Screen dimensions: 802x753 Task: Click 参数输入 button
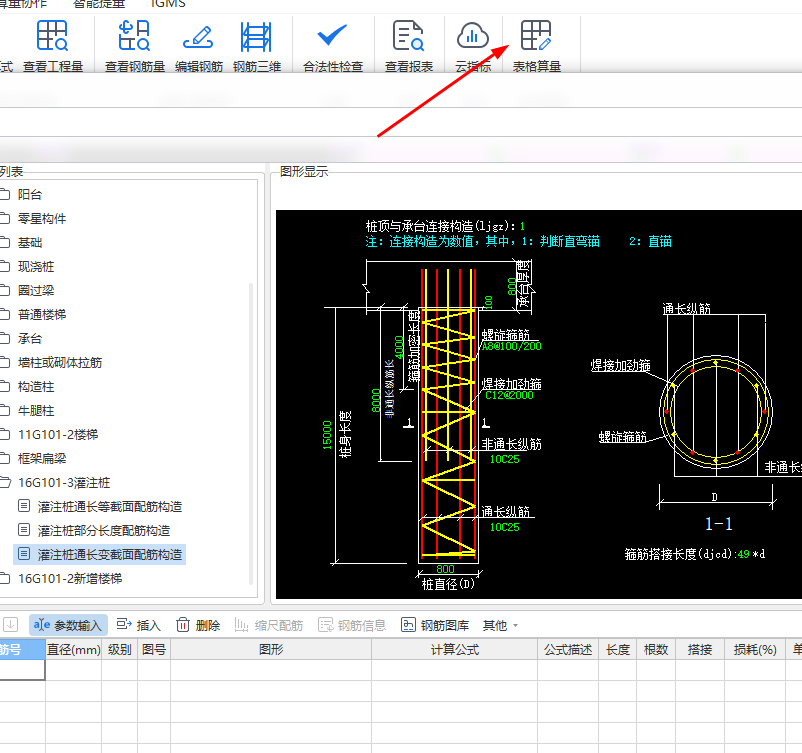(x=68, y=625)
